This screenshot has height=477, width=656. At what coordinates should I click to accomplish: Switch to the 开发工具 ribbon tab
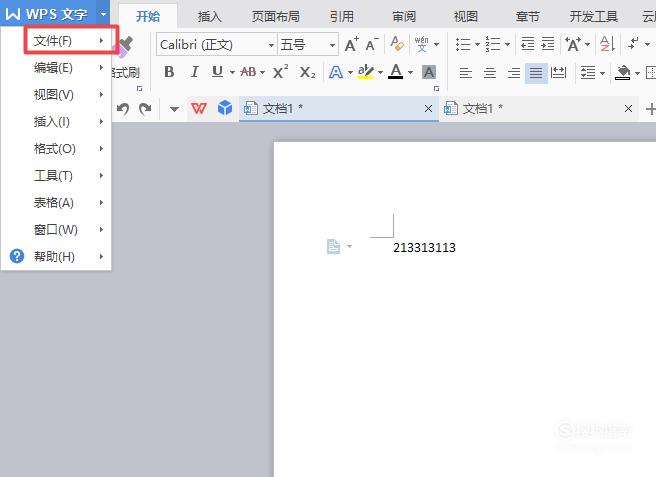(594, 16)
